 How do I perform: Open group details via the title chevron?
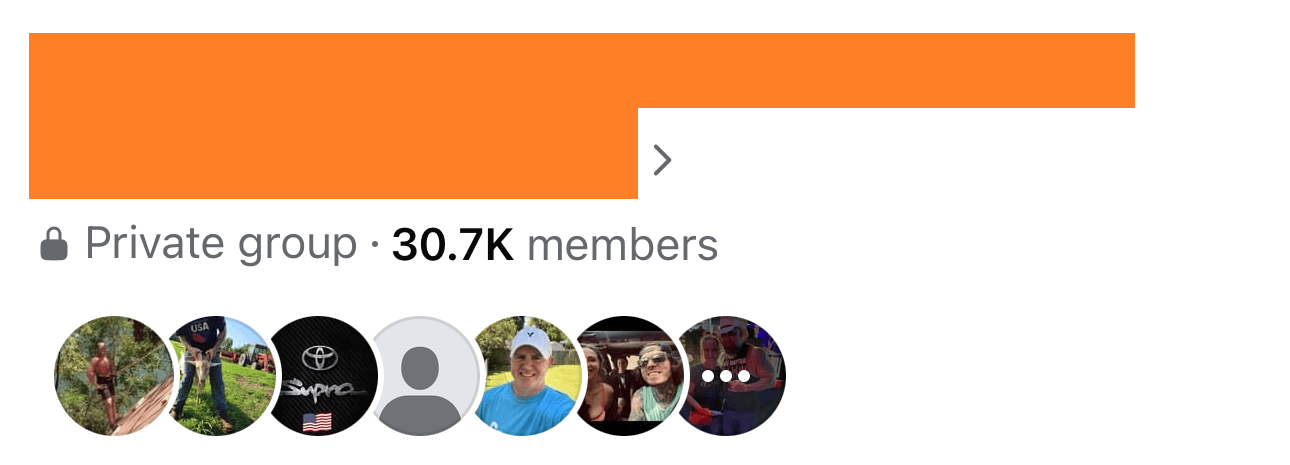pyautogui.click(x=662, y=159)
